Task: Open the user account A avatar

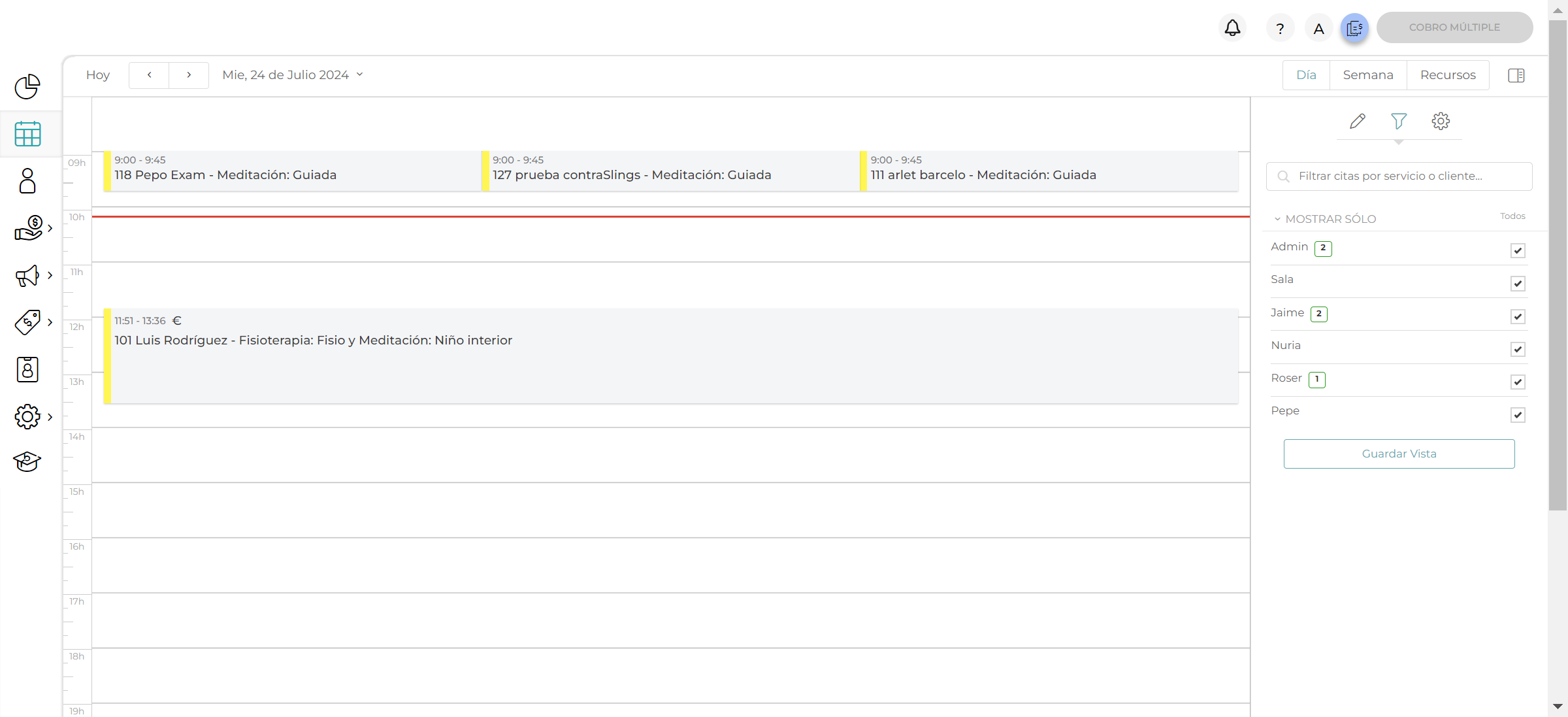Action: pos(1318,28)
